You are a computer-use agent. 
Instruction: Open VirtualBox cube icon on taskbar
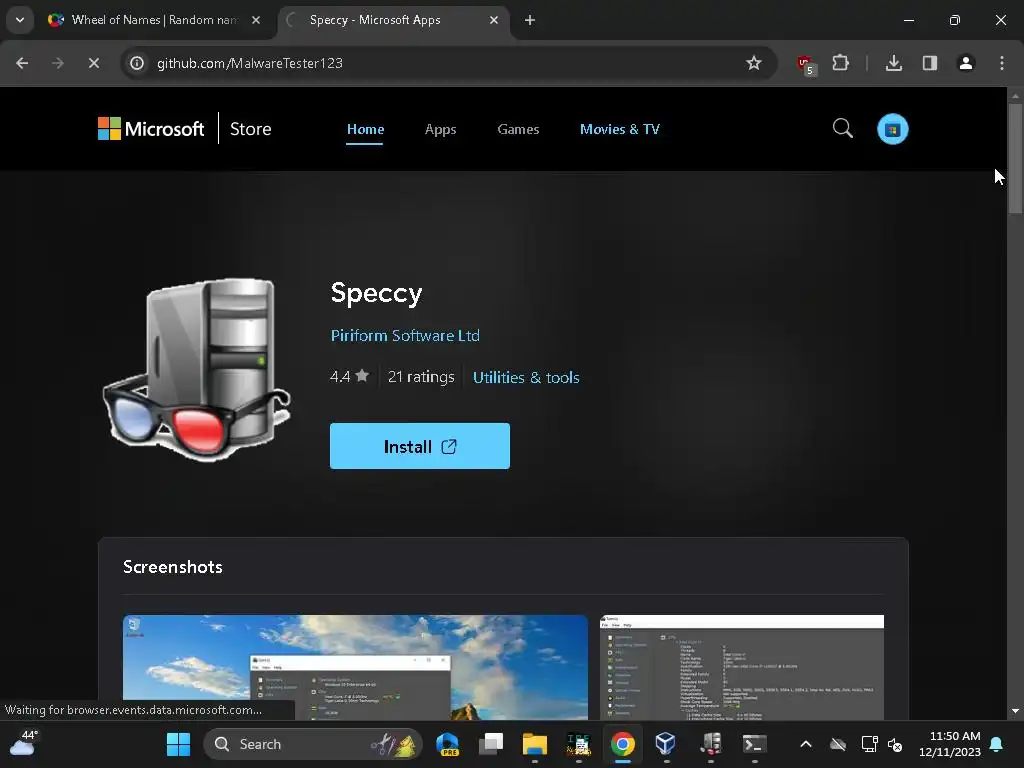point(665,744)
